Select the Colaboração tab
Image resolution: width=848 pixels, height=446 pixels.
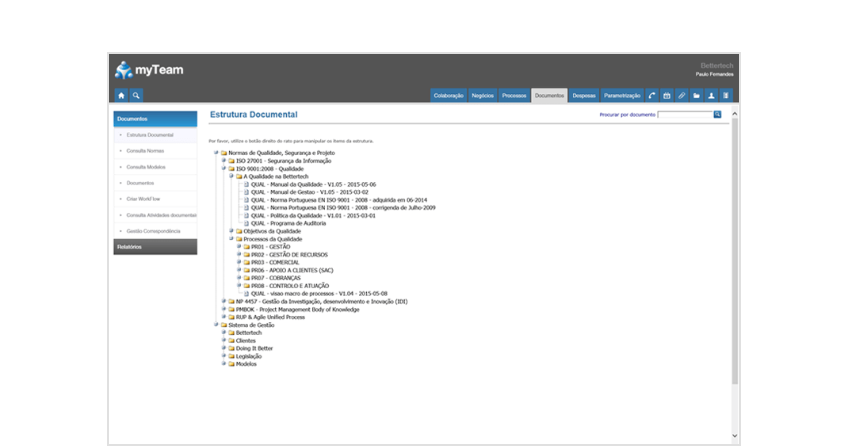pos(449,96)
